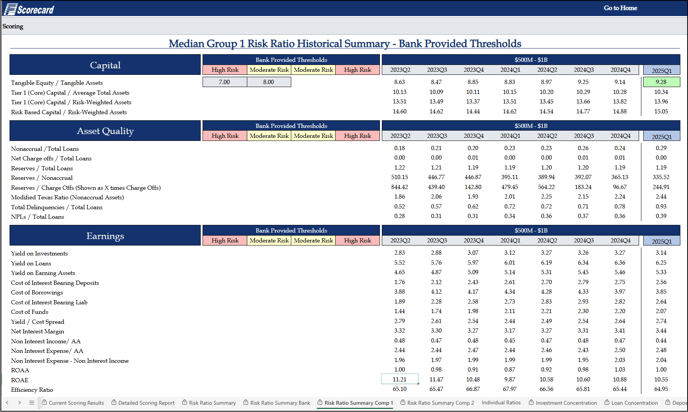Select the Net Charge offs / Total Loans label

click(x=51, y=158)
